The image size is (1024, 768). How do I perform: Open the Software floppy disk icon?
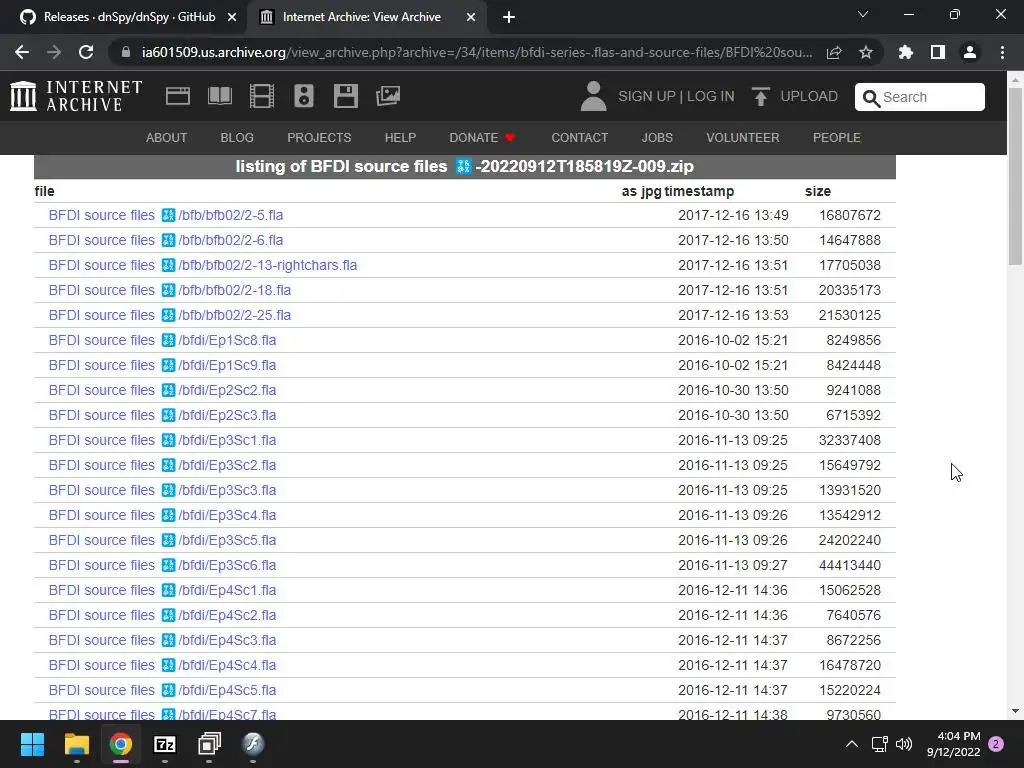pyautogui.click(x=345, y=96)
